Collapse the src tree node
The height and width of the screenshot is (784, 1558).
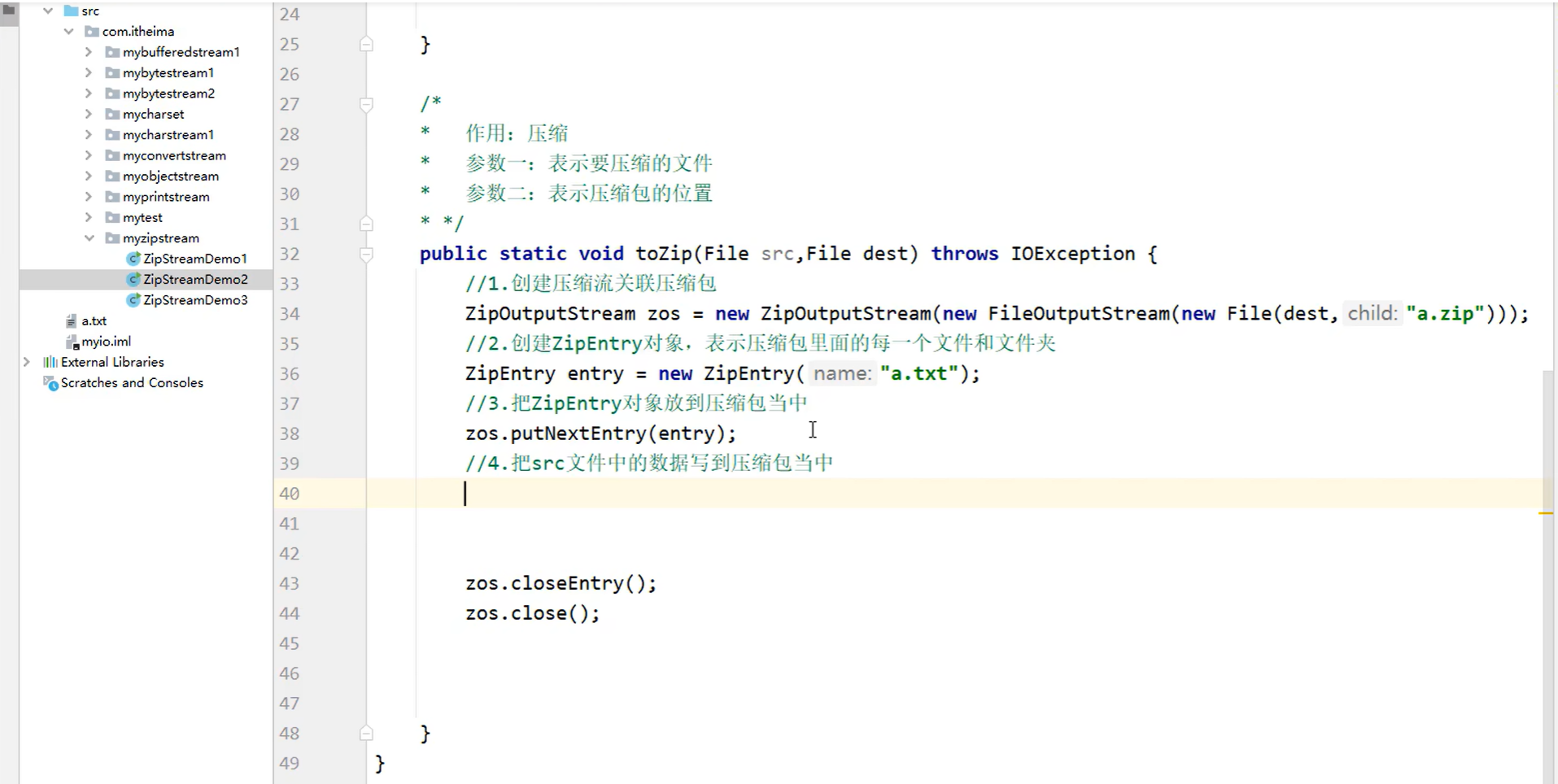point(49,11)
